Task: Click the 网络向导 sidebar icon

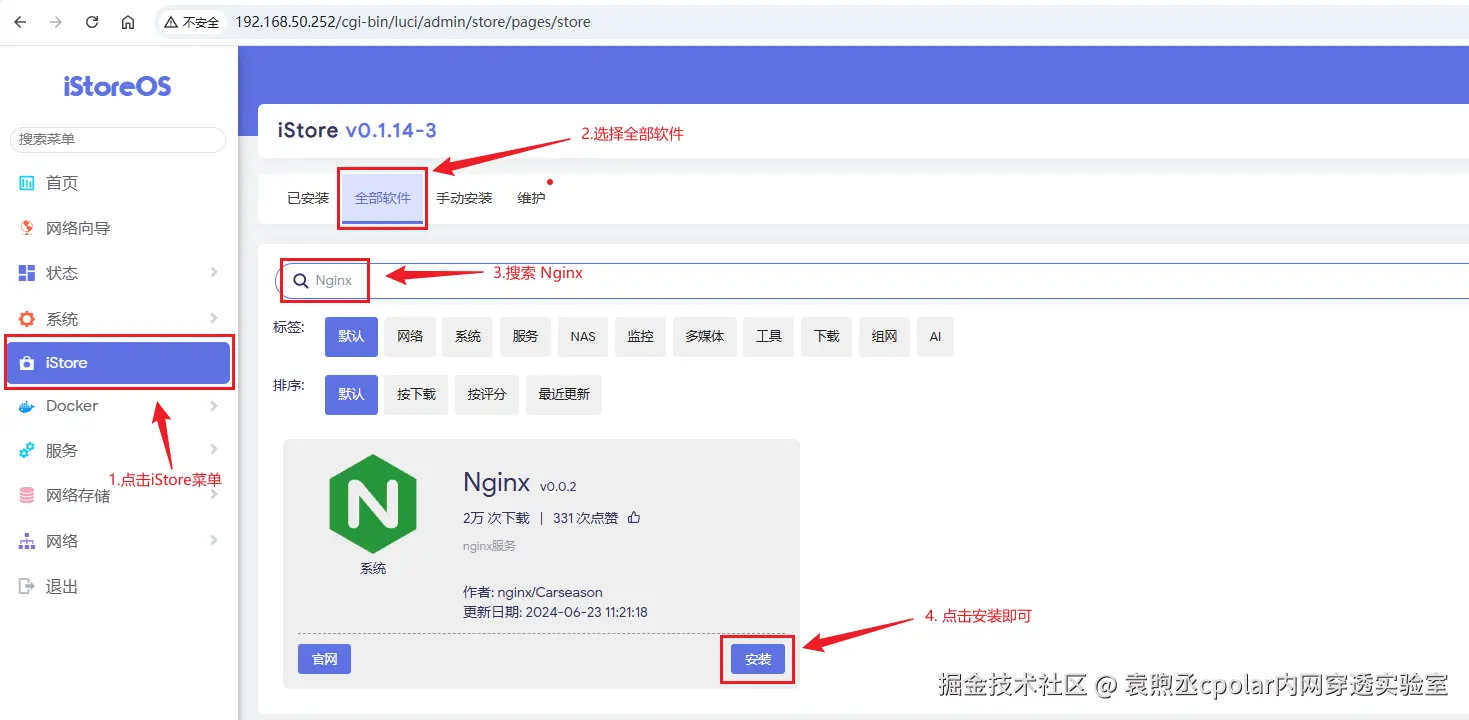Action: (x=27, y=228)
